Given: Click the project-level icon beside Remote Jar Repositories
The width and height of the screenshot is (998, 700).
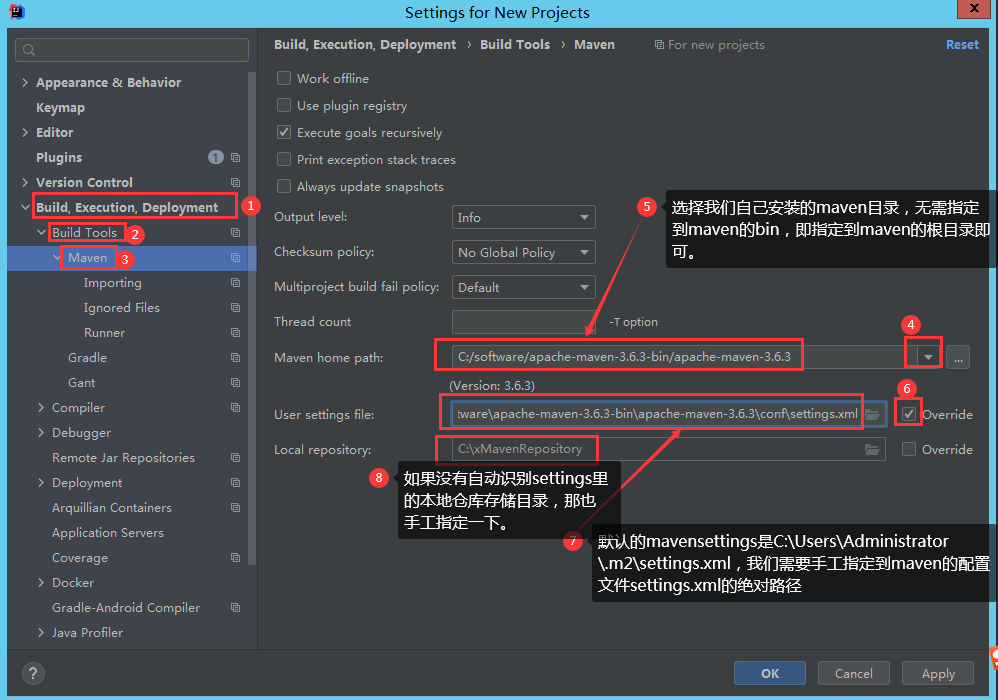Looking at the screenshot, I should pyautogui.click(x=235, y=458).
